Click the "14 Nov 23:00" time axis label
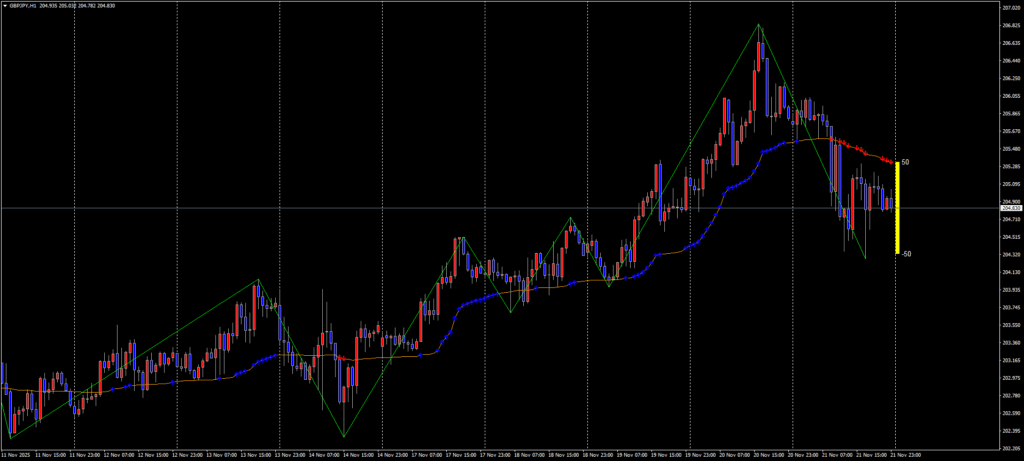The height and width of the screenshot is (461, 1024). [x=392, y=454]
